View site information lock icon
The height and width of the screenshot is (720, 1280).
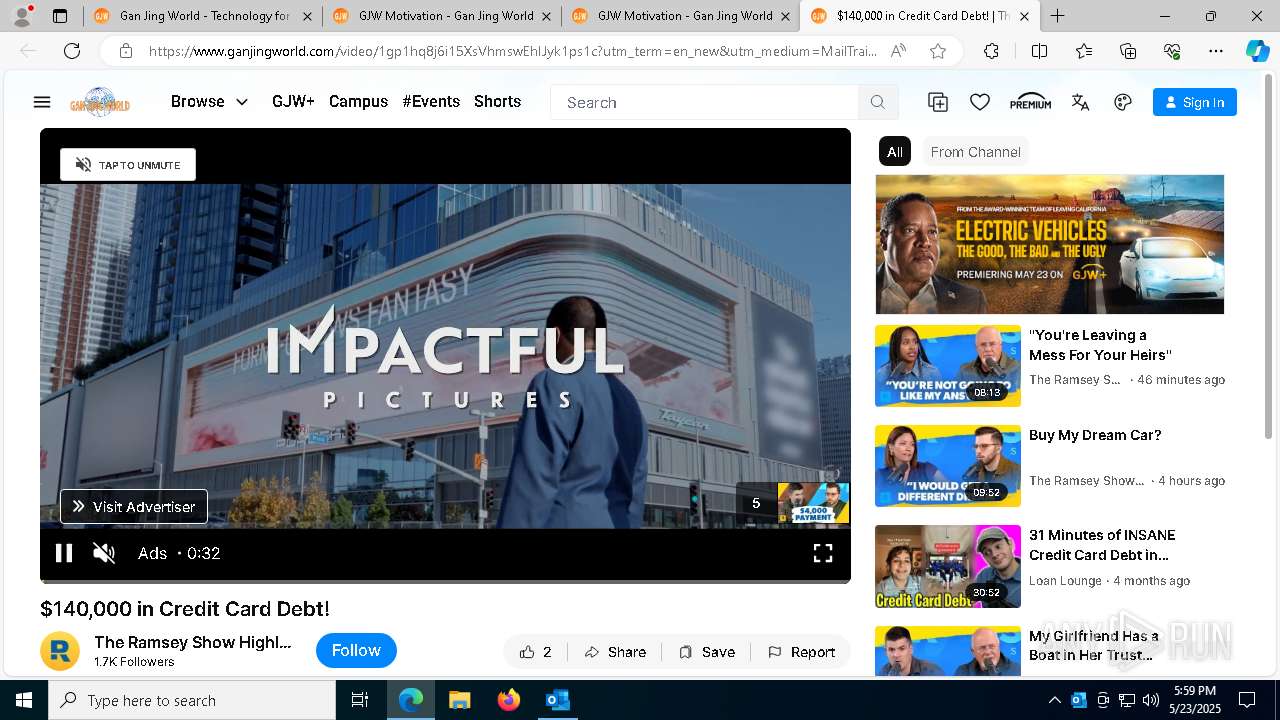pyautogui.click(x=125, y=51)
